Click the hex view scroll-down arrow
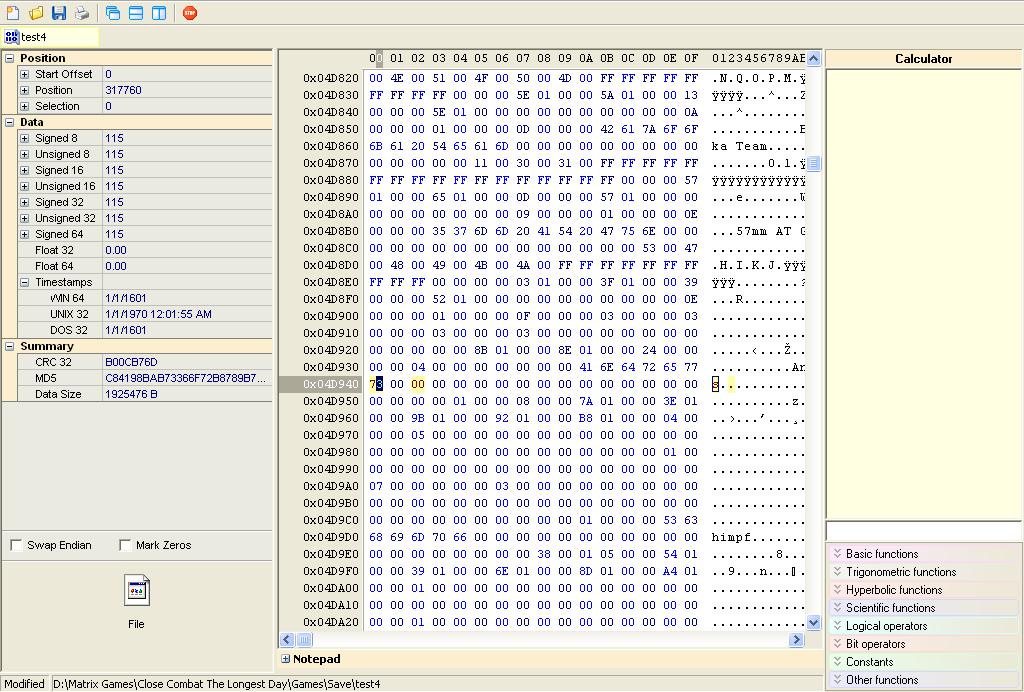 pos(814,623)
